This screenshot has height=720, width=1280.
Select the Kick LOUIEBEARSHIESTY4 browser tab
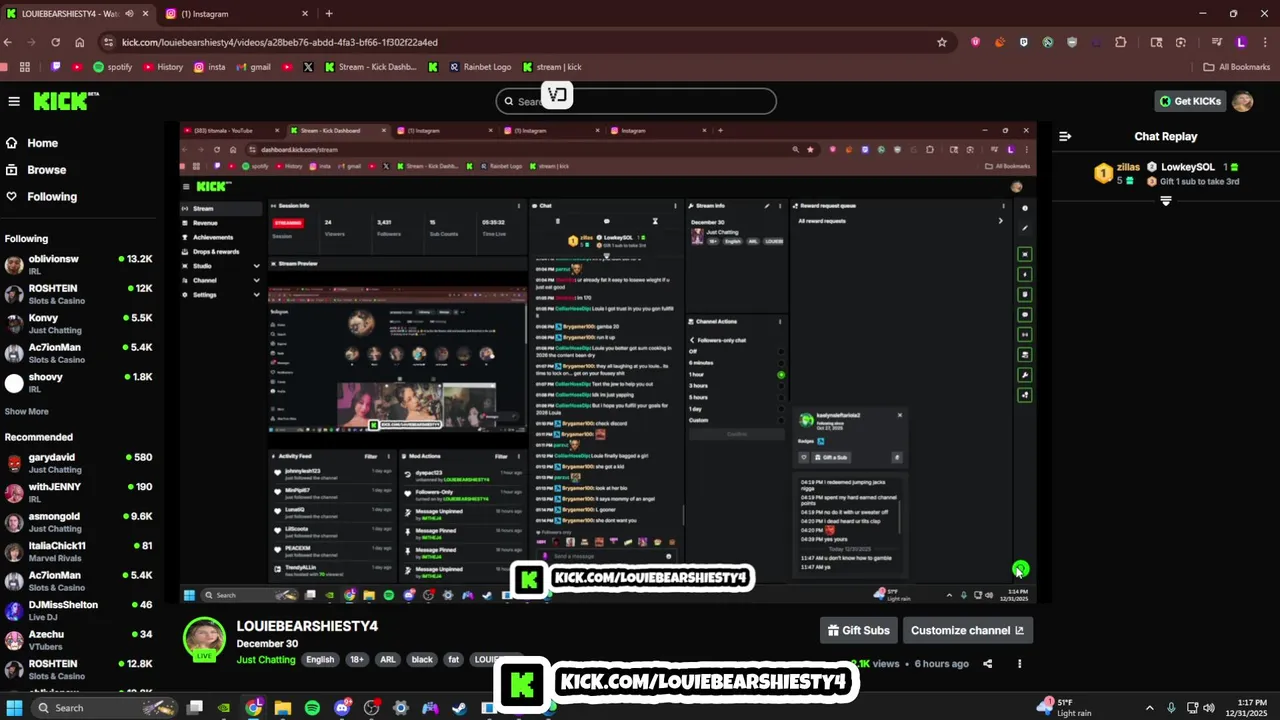[x=77, y=14]
